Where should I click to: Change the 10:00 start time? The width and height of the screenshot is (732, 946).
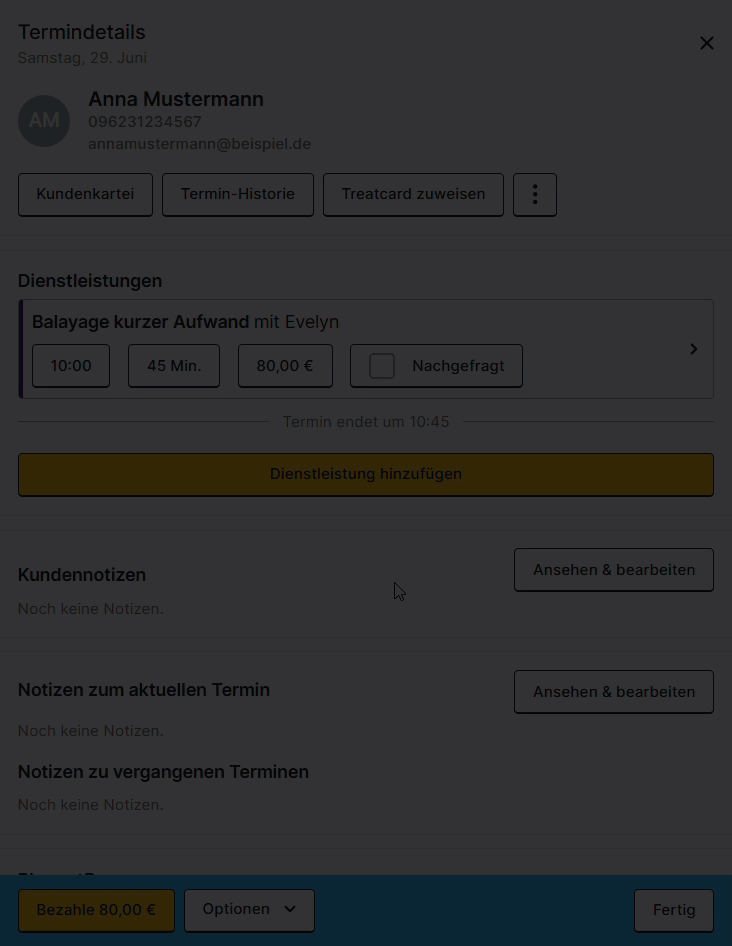71,366
